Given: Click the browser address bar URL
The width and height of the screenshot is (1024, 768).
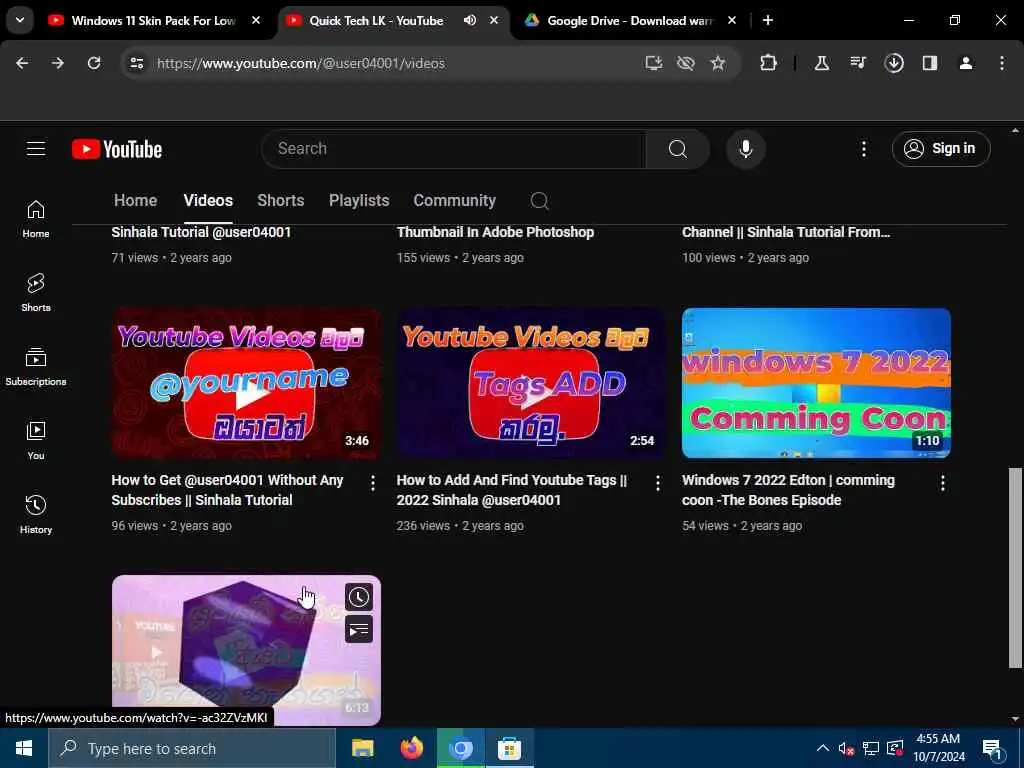Looking at the screenshot, I should coord(300,63).
